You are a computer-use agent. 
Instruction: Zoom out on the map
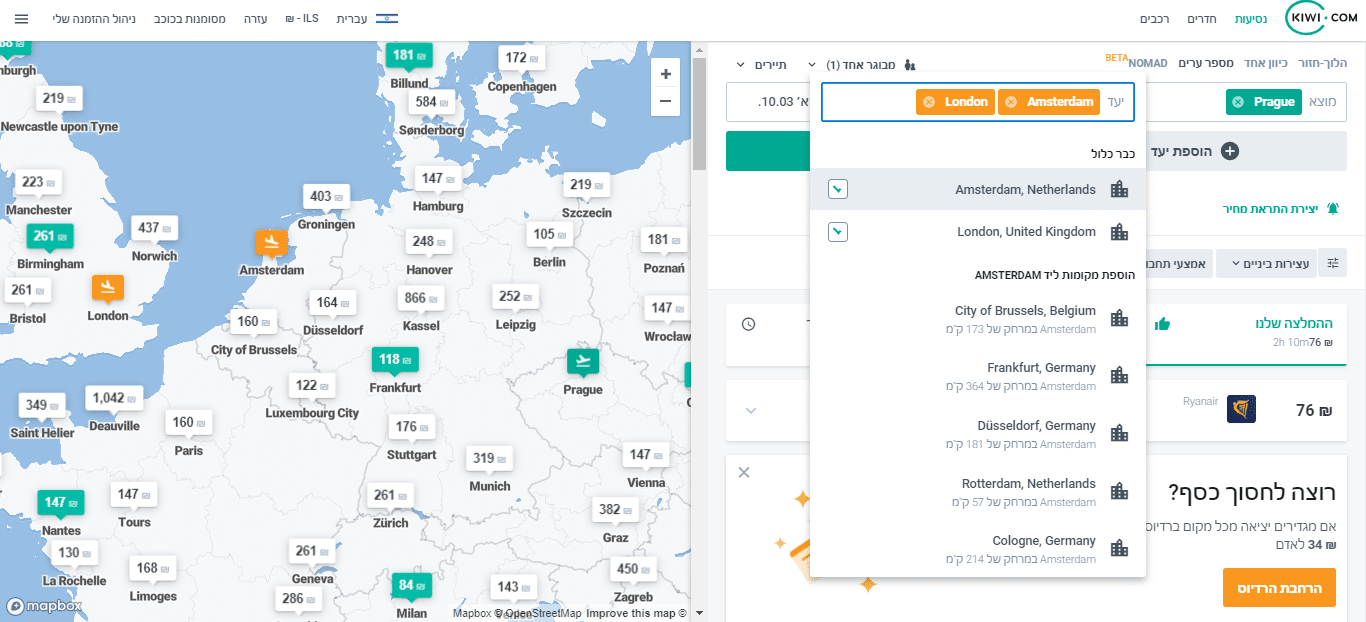[665, 101]
